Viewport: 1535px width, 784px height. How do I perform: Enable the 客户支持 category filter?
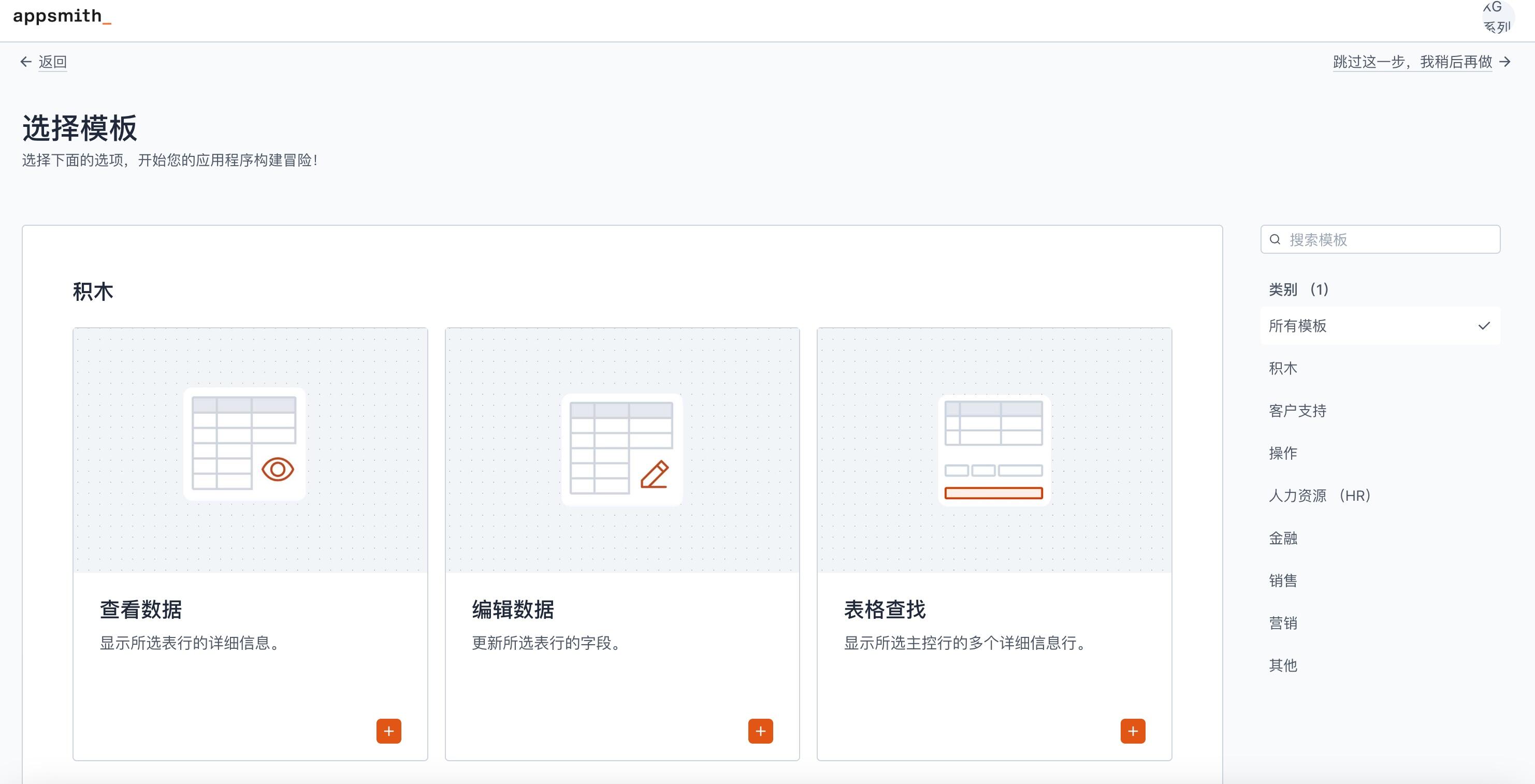coord(1297,410)
